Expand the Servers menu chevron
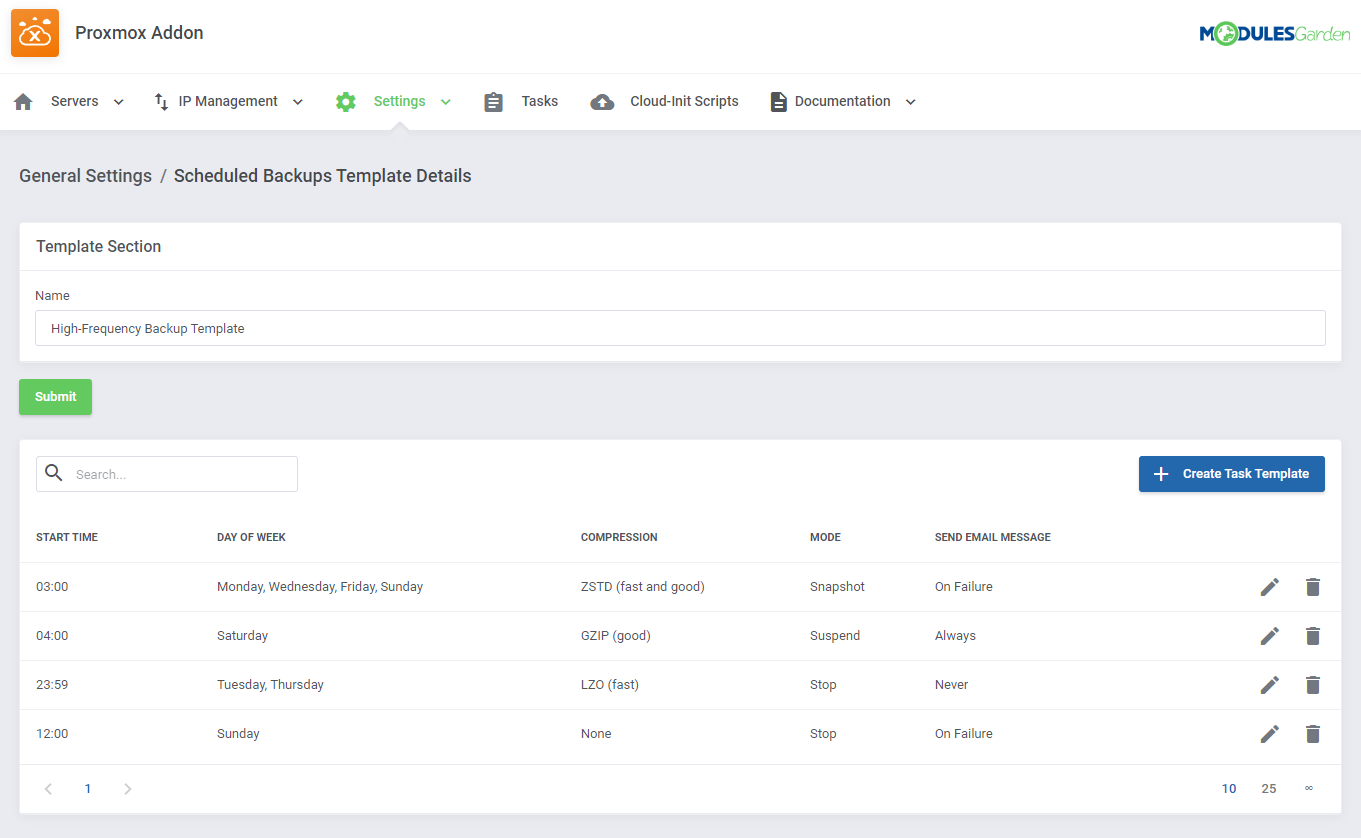The height and width of the screenshot is (838, 1361). coord(119,102)
